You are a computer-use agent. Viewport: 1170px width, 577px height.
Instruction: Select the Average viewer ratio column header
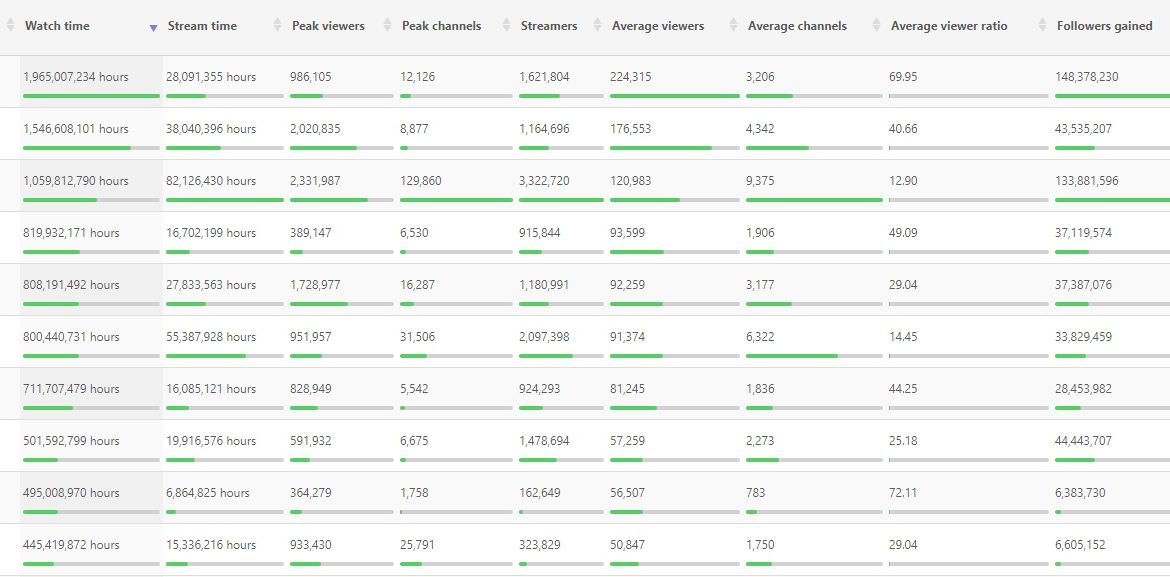(x=949, y=26)
